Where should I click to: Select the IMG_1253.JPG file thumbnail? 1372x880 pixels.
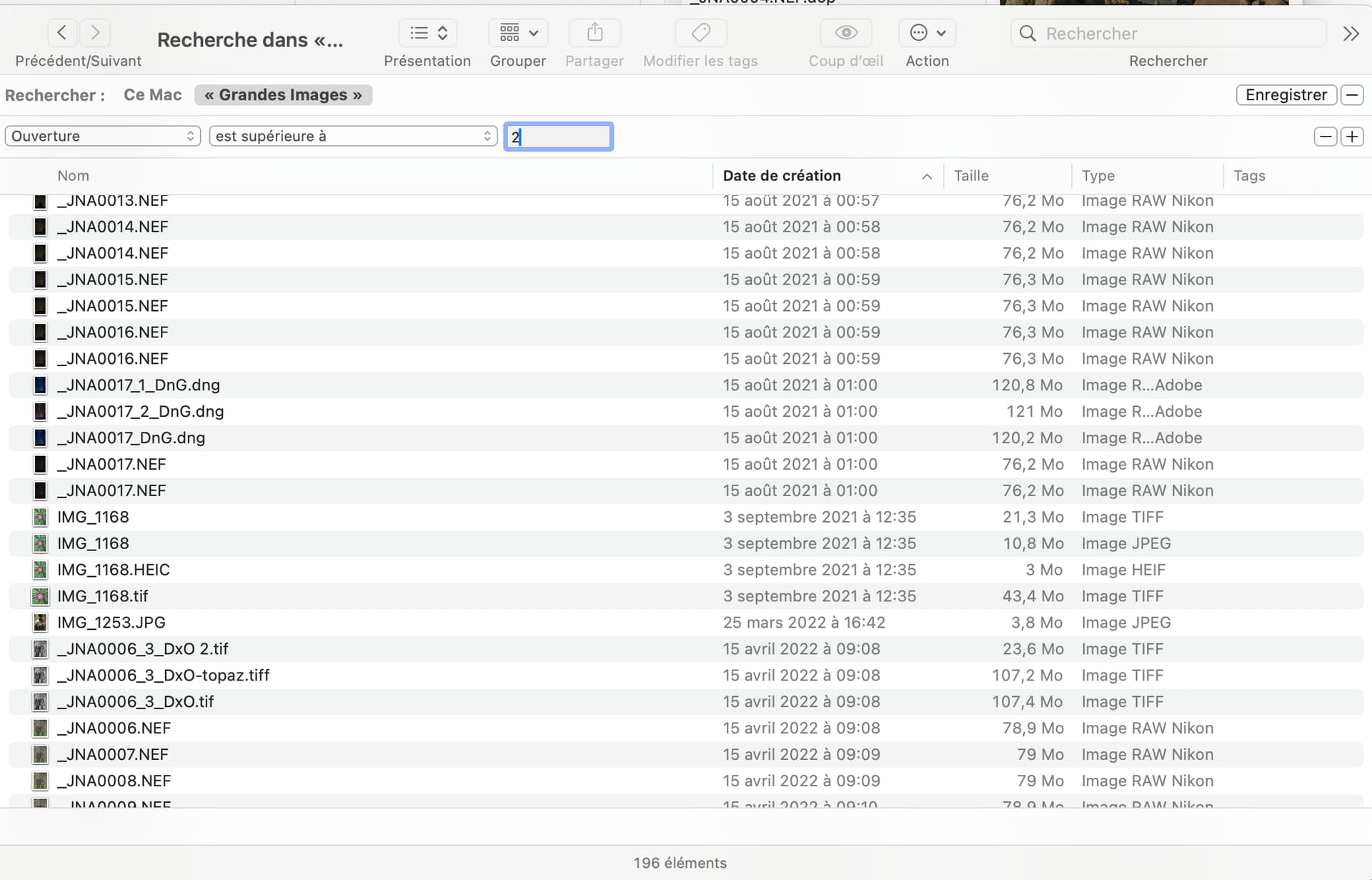(x=41, y=623)
